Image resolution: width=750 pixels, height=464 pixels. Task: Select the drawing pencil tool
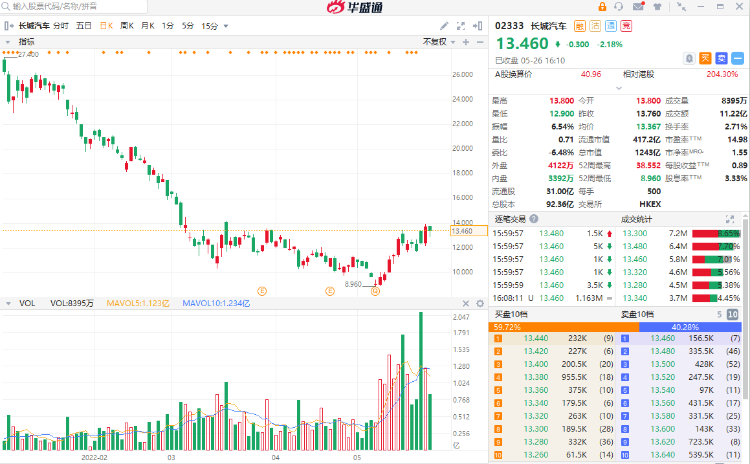tap(444, 26)
